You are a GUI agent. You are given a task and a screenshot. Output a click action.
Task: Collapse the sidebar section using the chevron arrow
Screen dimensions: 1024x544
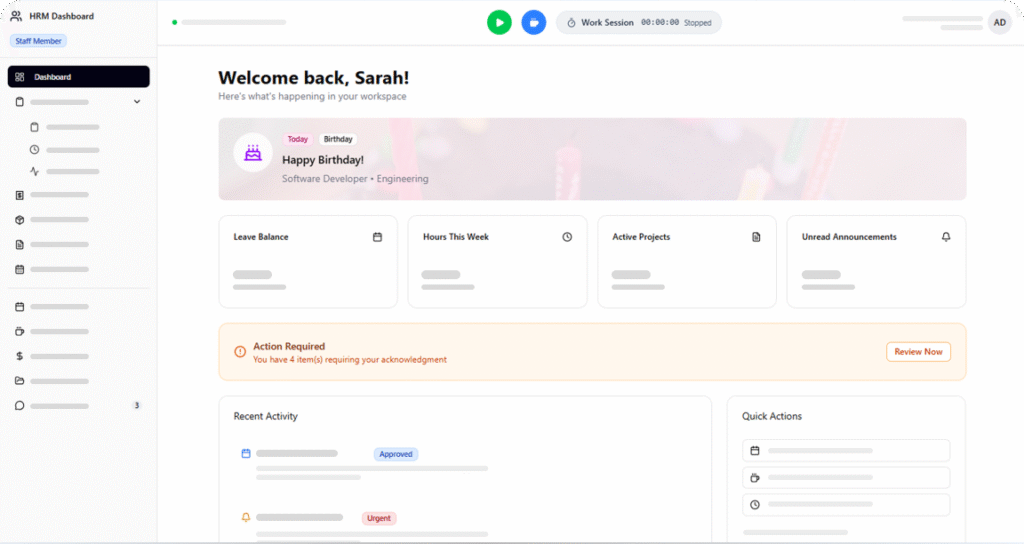point(137,102)
